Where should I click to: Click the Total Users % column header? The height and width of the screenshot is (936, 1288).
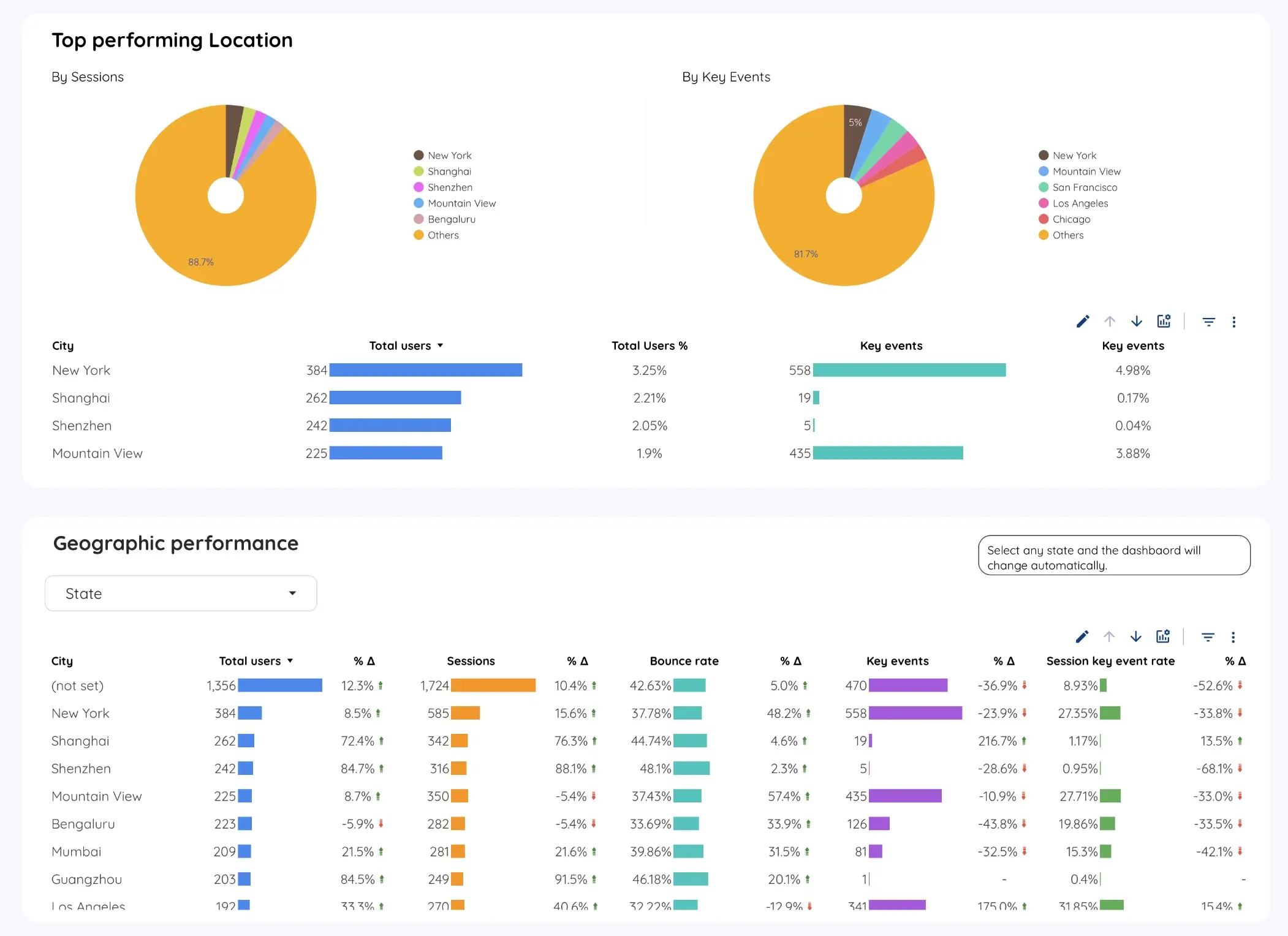point(650,345)
